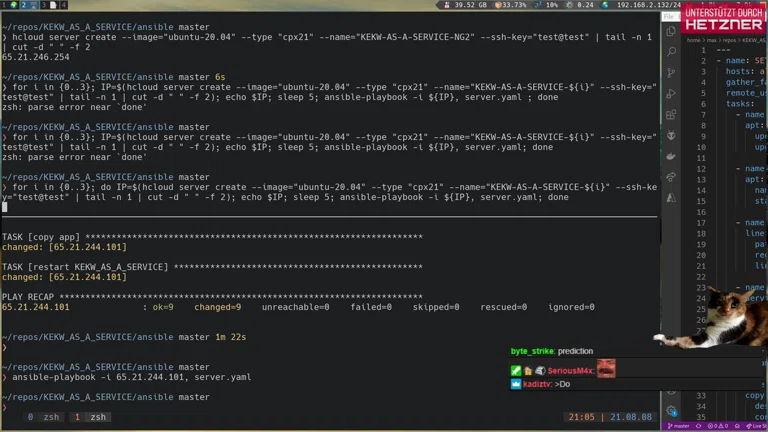
Task: Click 'unreachable=0' in play recap
Action: [295, 307]
